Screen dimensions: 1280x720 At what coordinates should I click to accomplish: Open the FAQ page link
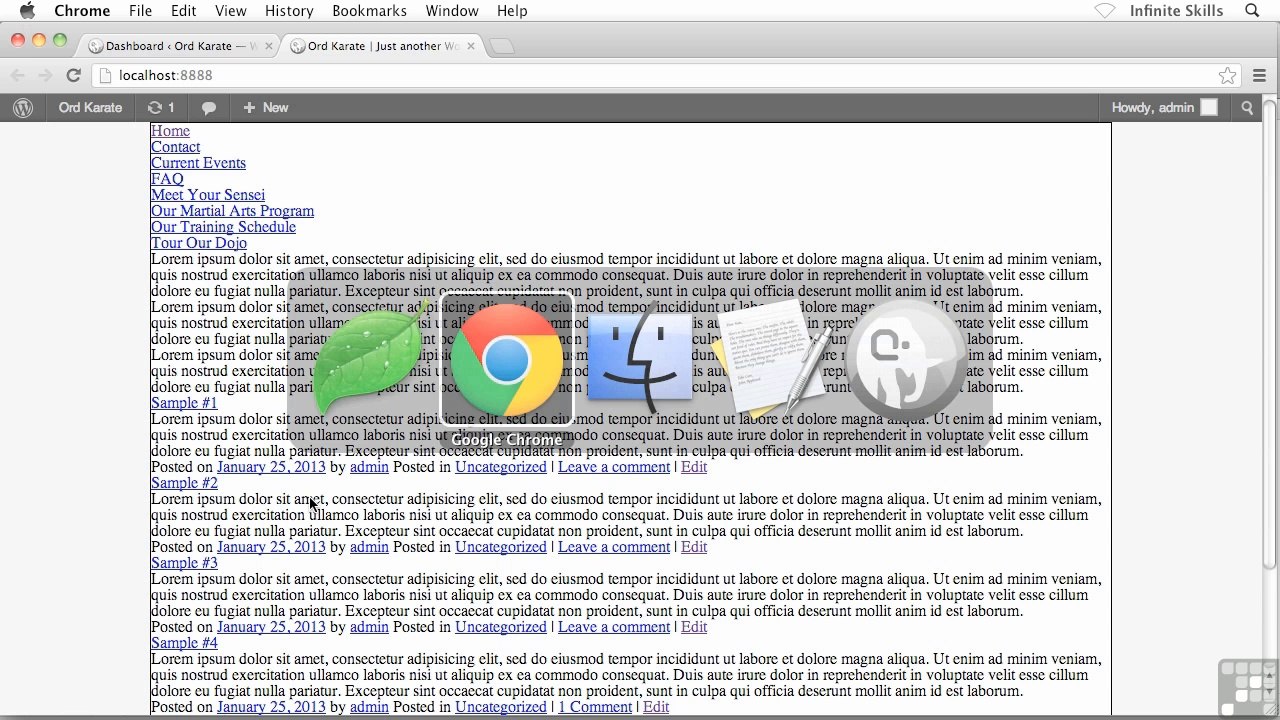[x=167, y=179]
